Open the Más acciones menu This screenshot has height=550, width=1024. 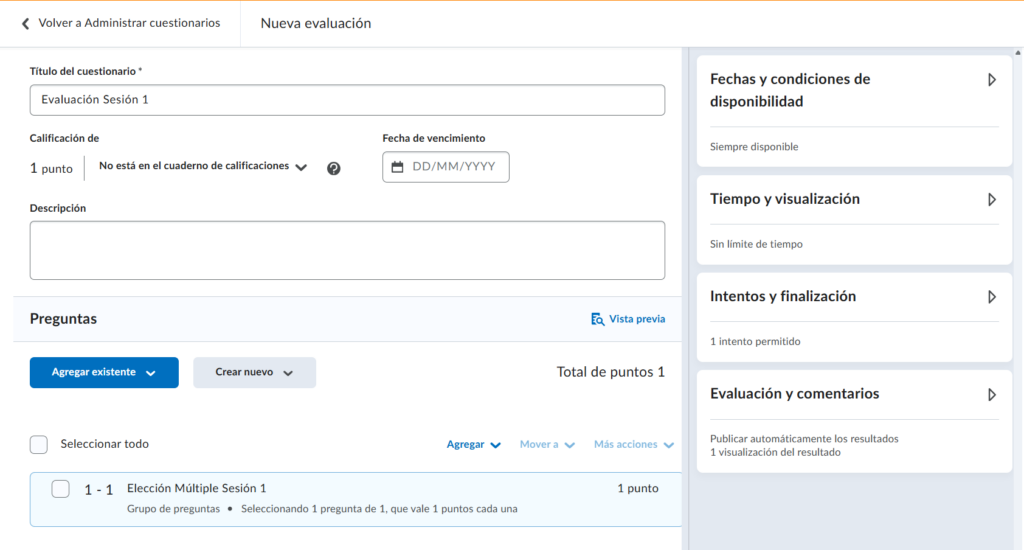(x=633, y=444)
